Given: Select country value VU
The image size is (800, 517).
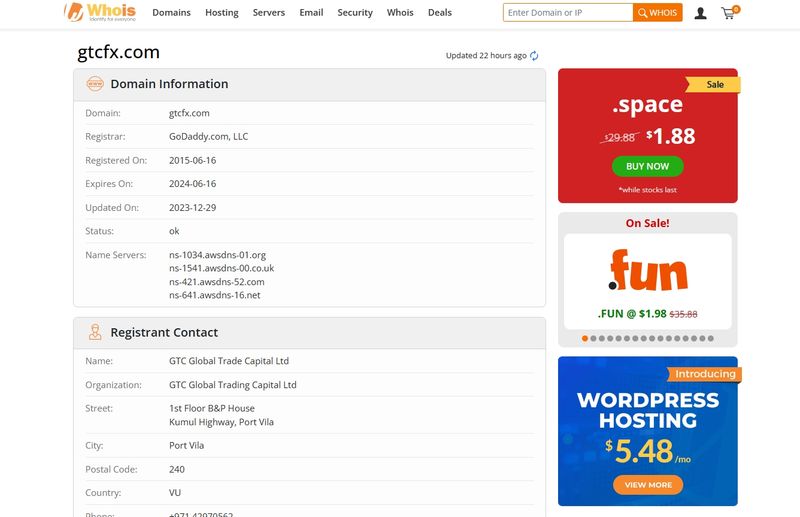Looking at the screenshot, I should pos(174,493).
